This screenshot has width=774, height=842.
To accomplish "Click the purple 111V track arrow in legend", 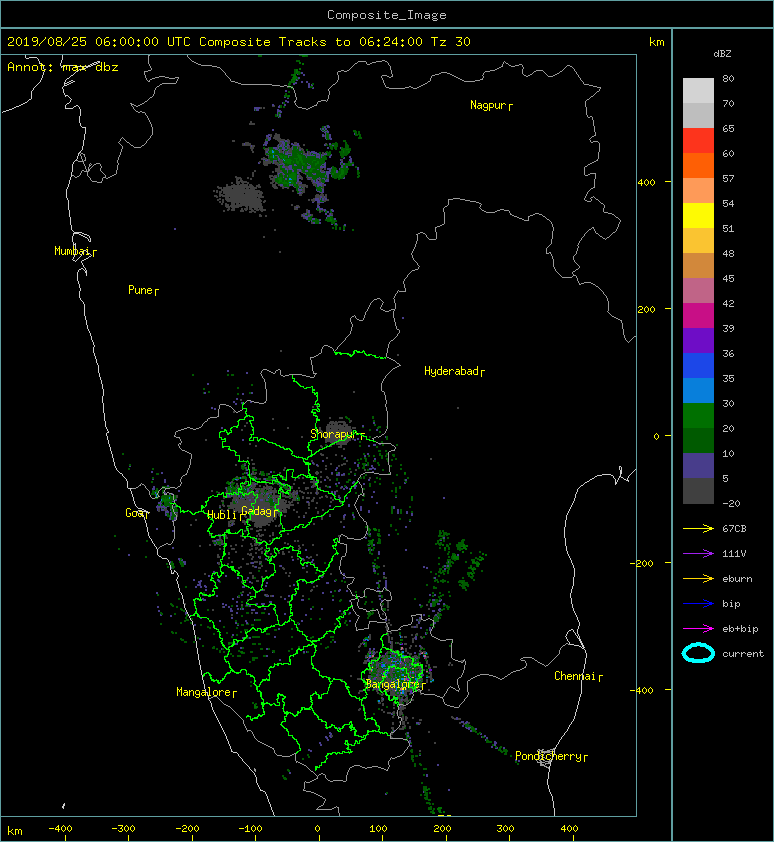I will point(698,553).
